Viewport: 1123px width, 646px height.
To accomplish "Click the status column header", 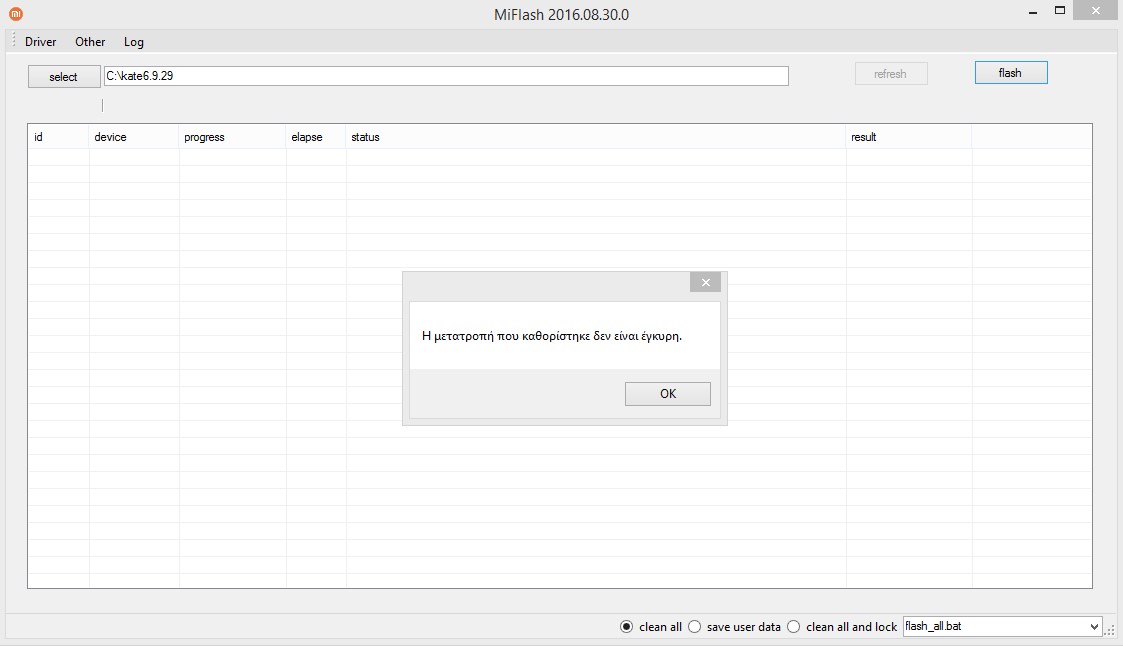I will [596, 137].
